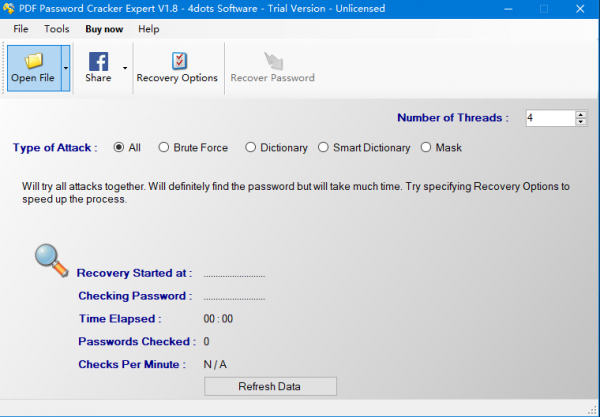Click the 'Recovery Started at :' label
Viewport: 600px width, 417px height.
[x=134, y=273]
